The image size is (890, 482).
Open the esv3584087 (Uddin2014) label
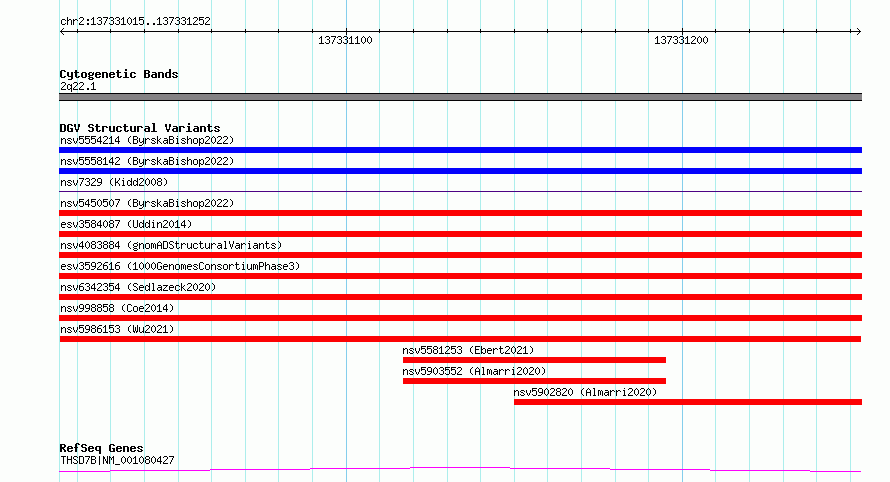126,224
